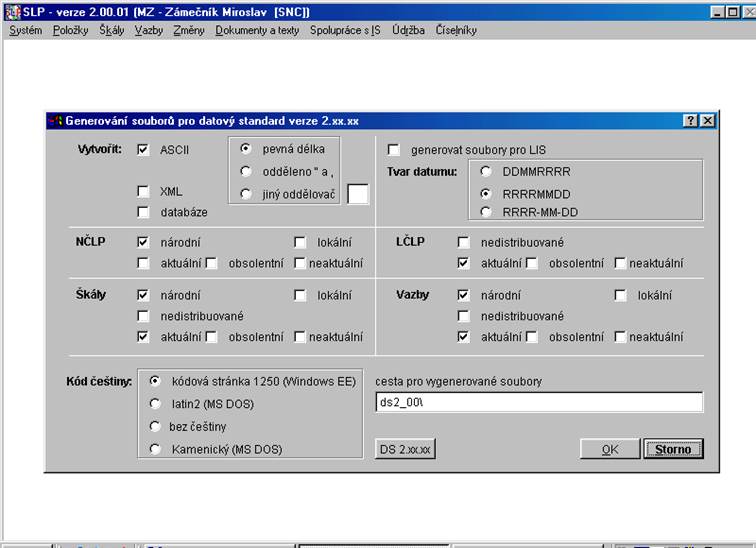Close the Generování souborů dialog
The width and height of the screenshot is (756, 548).
point(707,120)
